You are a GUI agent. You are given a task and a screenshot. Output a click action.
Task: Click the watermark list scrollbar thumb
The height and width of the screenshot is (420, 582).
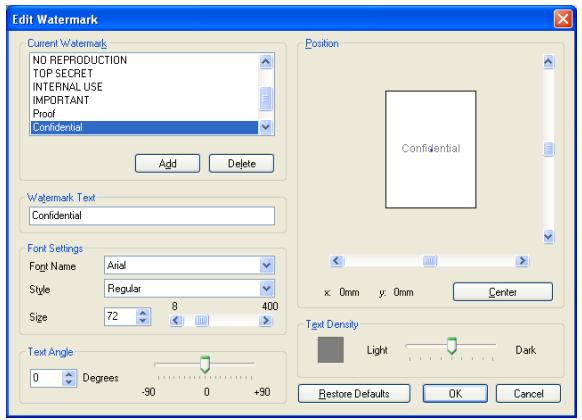point(266,99)
